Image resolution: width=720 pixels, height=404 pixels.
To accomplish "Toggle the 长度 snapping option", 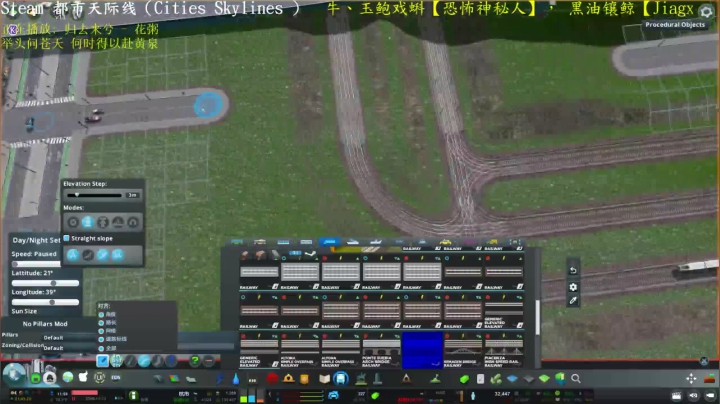I will [x=101, y=323].
